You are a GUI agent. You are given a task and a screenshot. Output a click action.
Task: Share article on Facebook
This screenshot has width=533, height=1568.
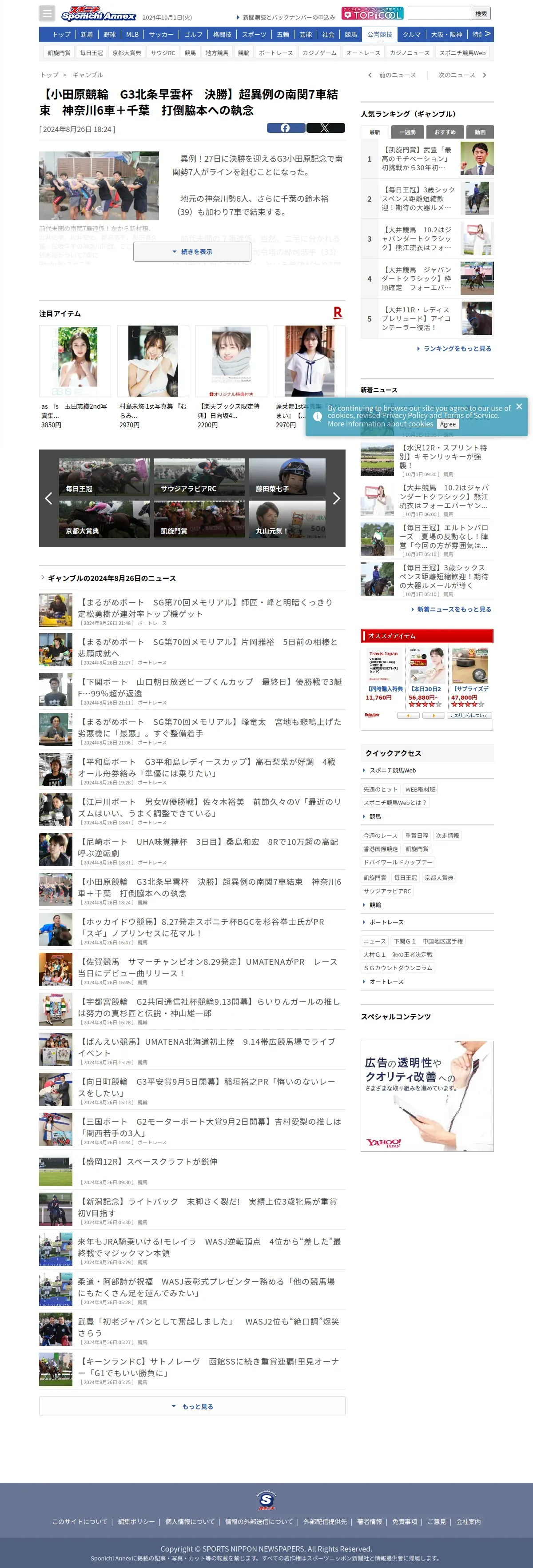click(x=286, y=128)
